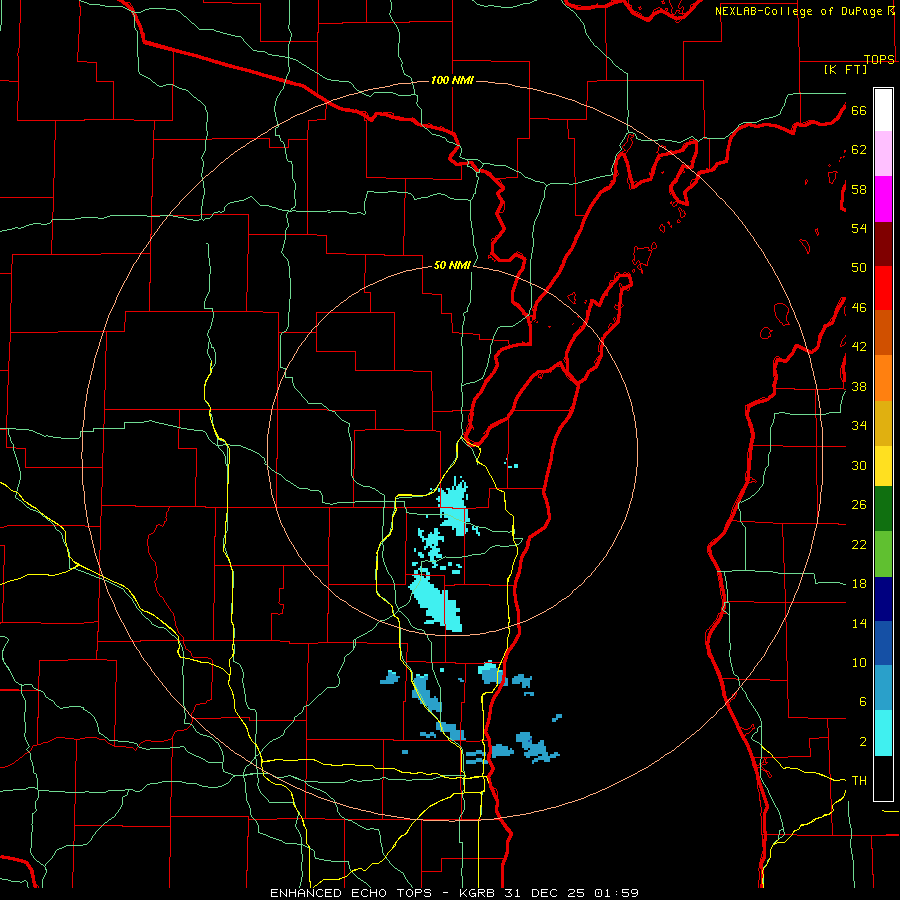
Task: Click the 50 legend value
Action: pyautogui.click(x=859, y=268)
